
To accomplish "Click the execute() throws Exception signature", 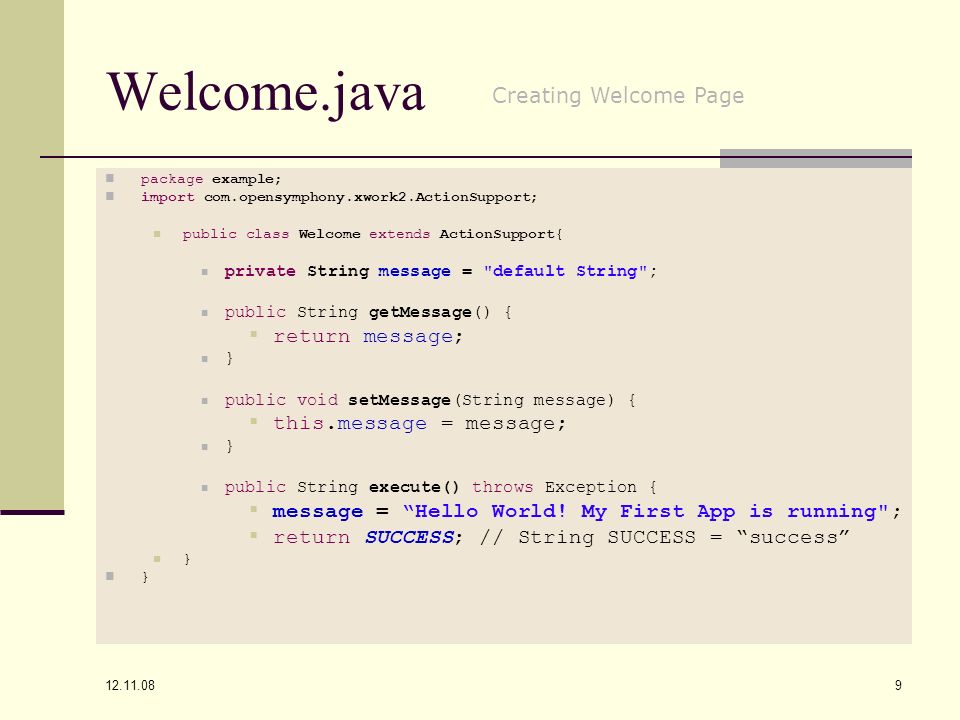I will tap(440, 487).
